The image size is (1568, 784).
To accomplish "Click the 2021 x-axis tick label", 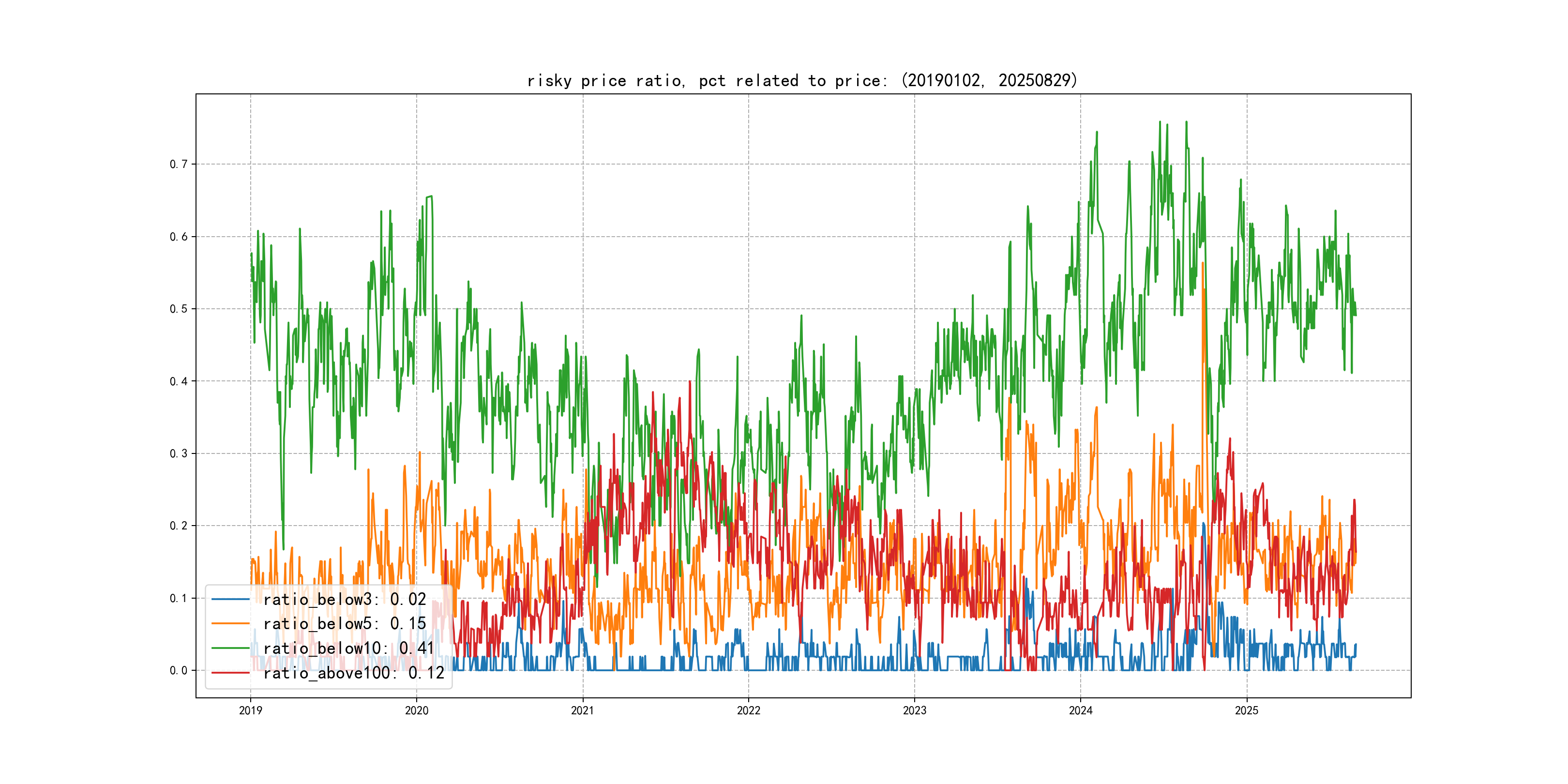I will [583, 710].
